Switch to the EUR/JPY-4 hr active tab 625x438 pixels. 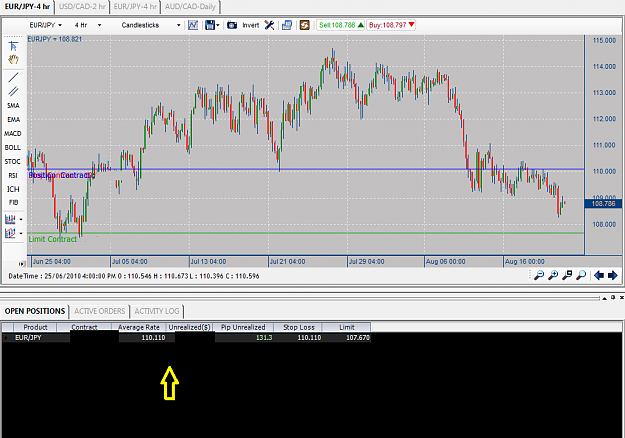click(28, 7)
